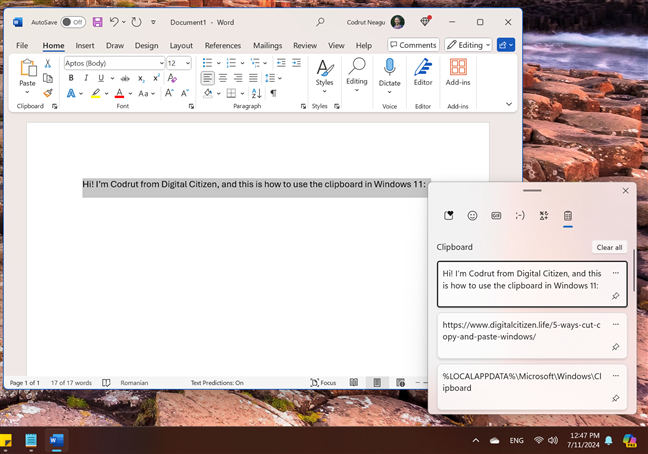Click the Paste clipboard icon

pyautogui.click(x=28, y=68)
